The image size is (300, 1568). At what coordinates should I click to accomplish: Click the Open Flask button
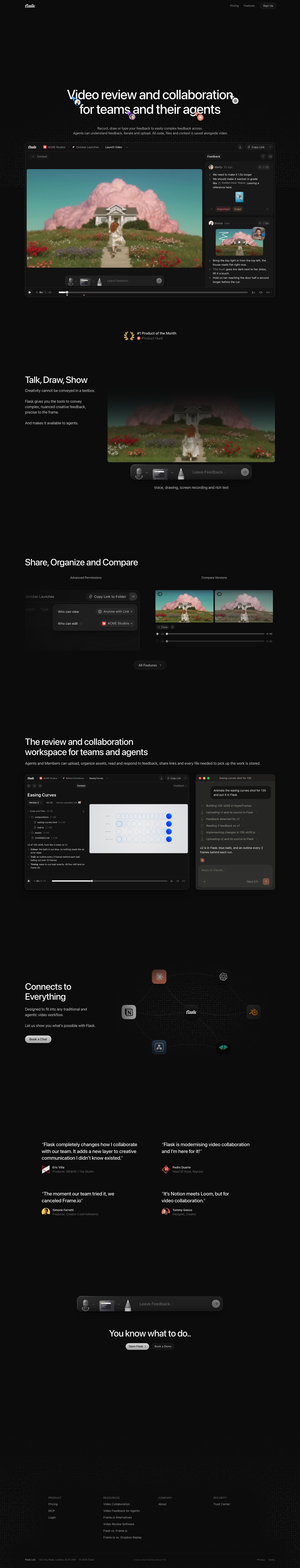coord(137,1346)
